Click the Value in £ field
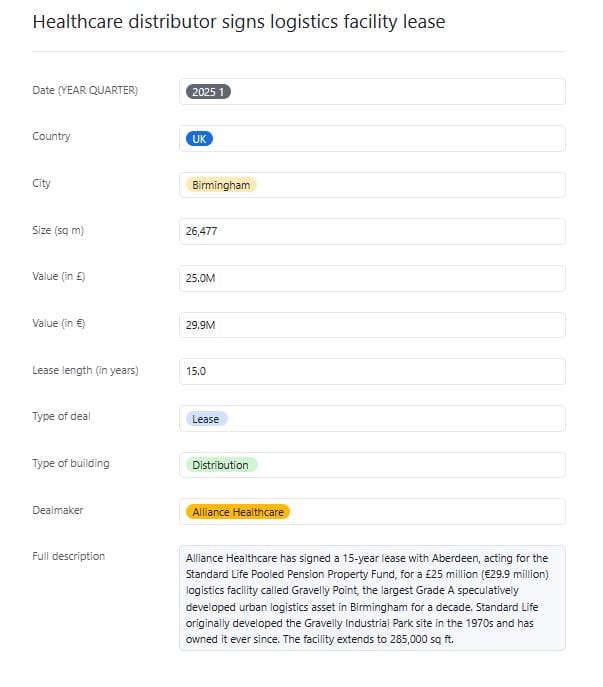 (372, 278)
